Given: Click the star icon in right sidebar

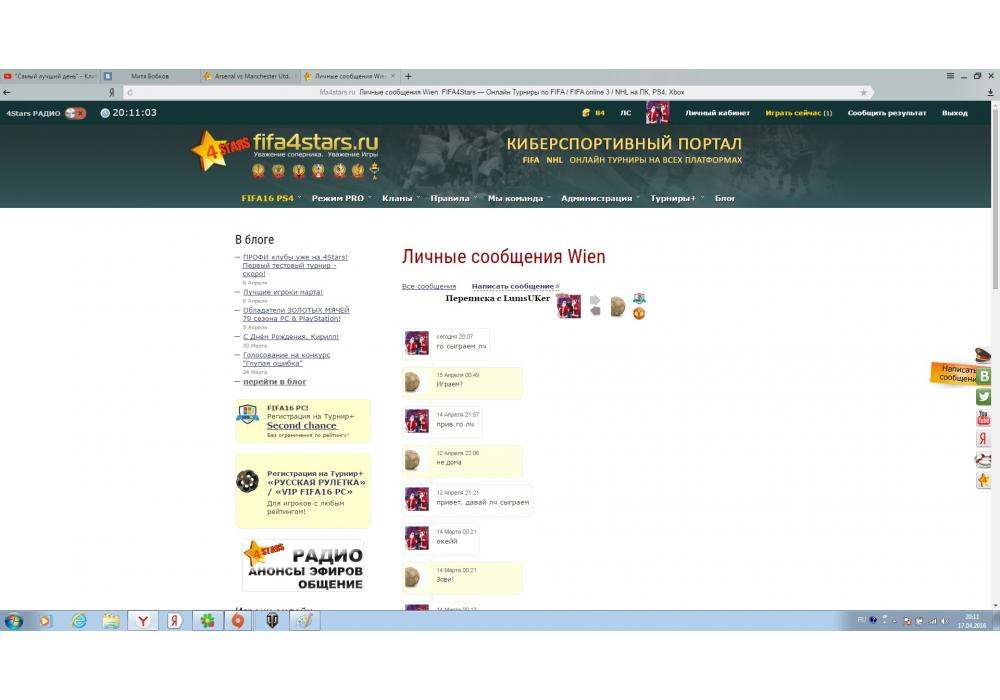Looking at the screenshot, I should (983, 481).
